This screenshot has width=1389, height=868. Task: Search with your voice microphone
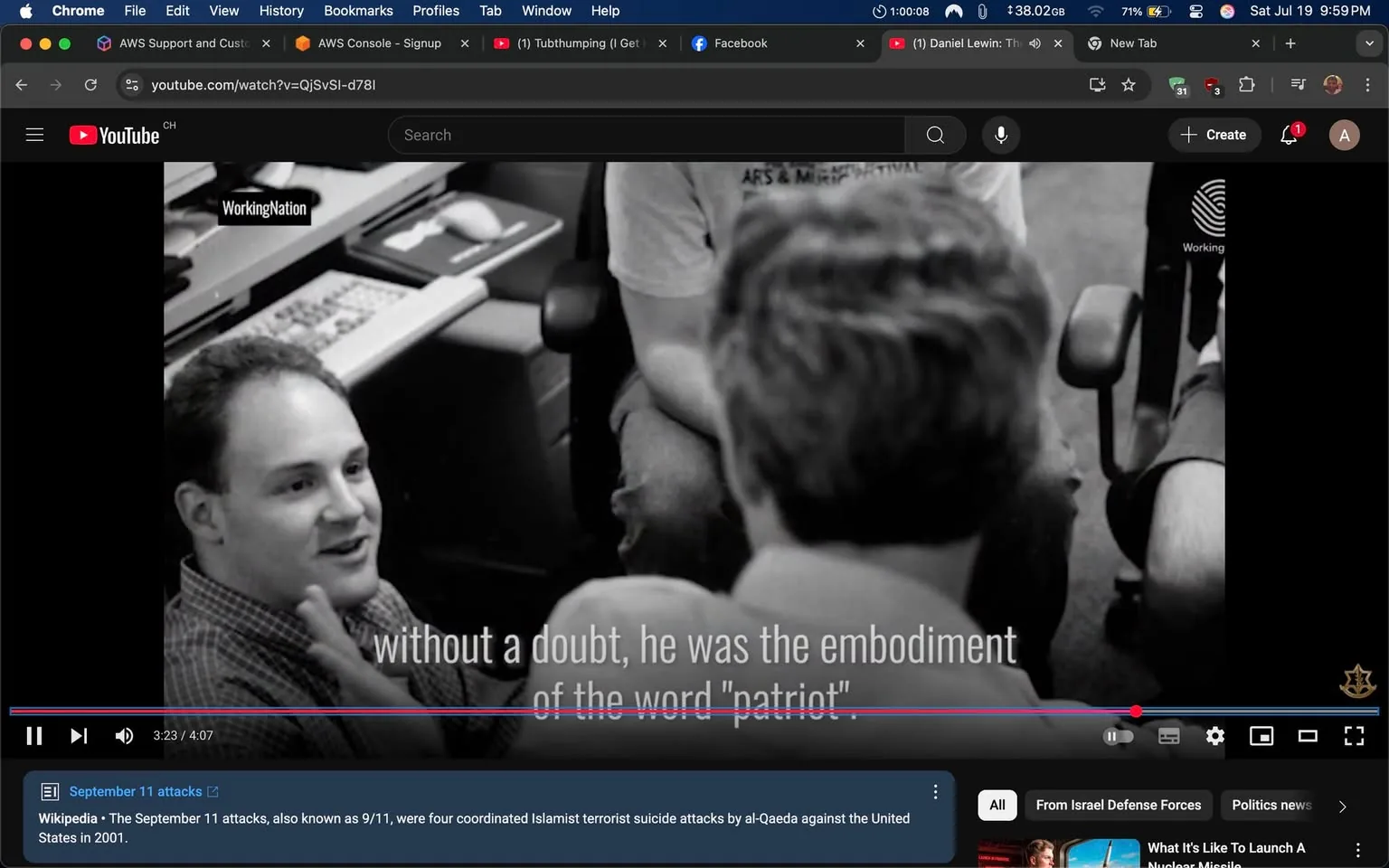point(1000,135)
